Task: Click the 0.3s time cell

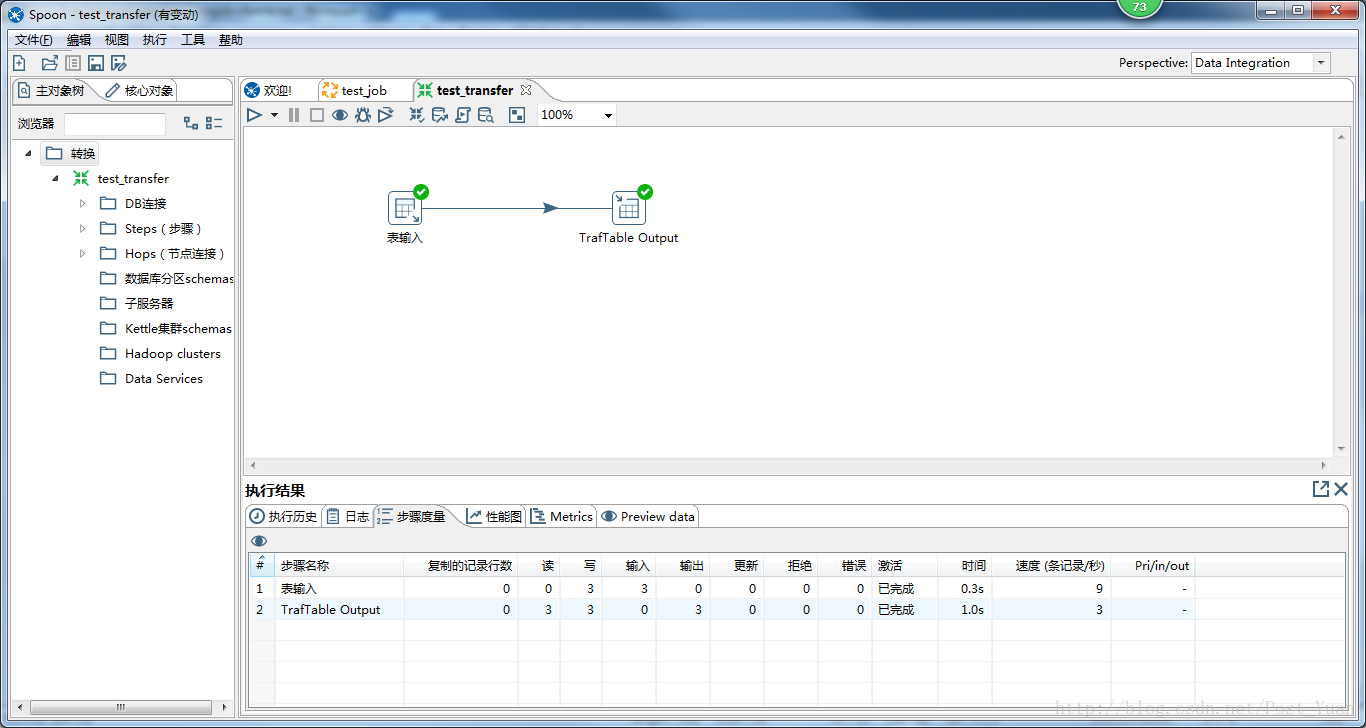Action: (964, 589)
